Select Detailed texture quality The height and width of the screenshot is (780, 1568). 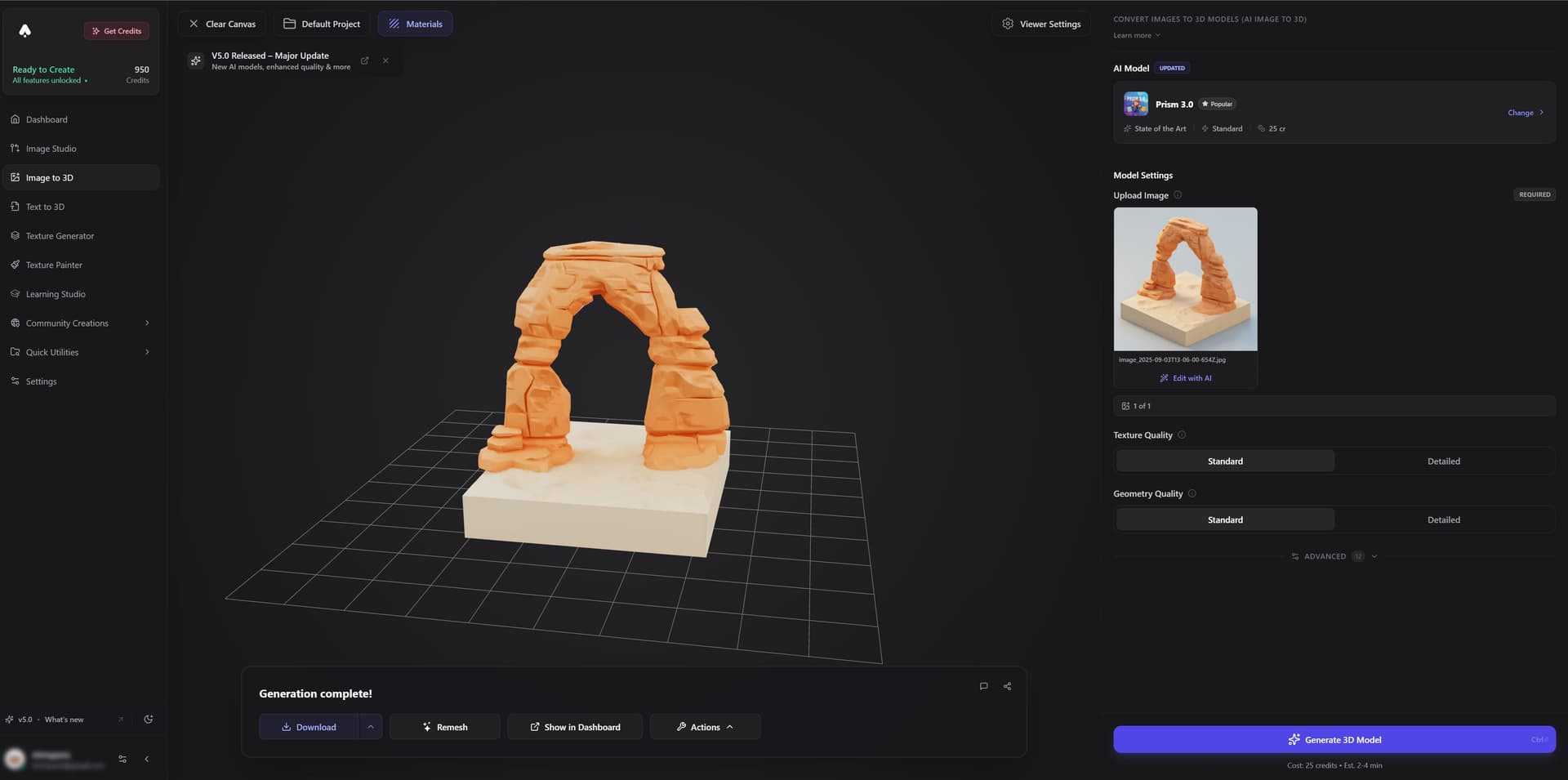[x=1443, y=461]
